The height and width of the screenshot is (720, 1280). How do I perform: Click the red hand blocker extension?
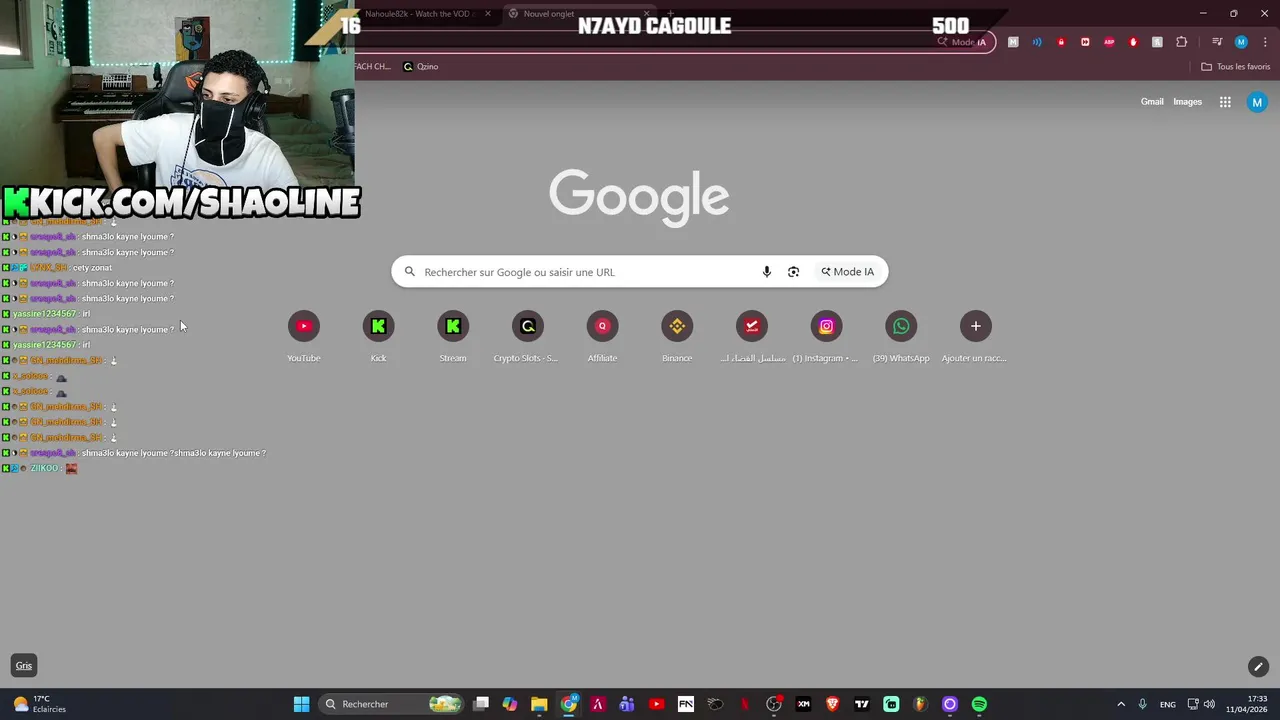click(1133, 42)
